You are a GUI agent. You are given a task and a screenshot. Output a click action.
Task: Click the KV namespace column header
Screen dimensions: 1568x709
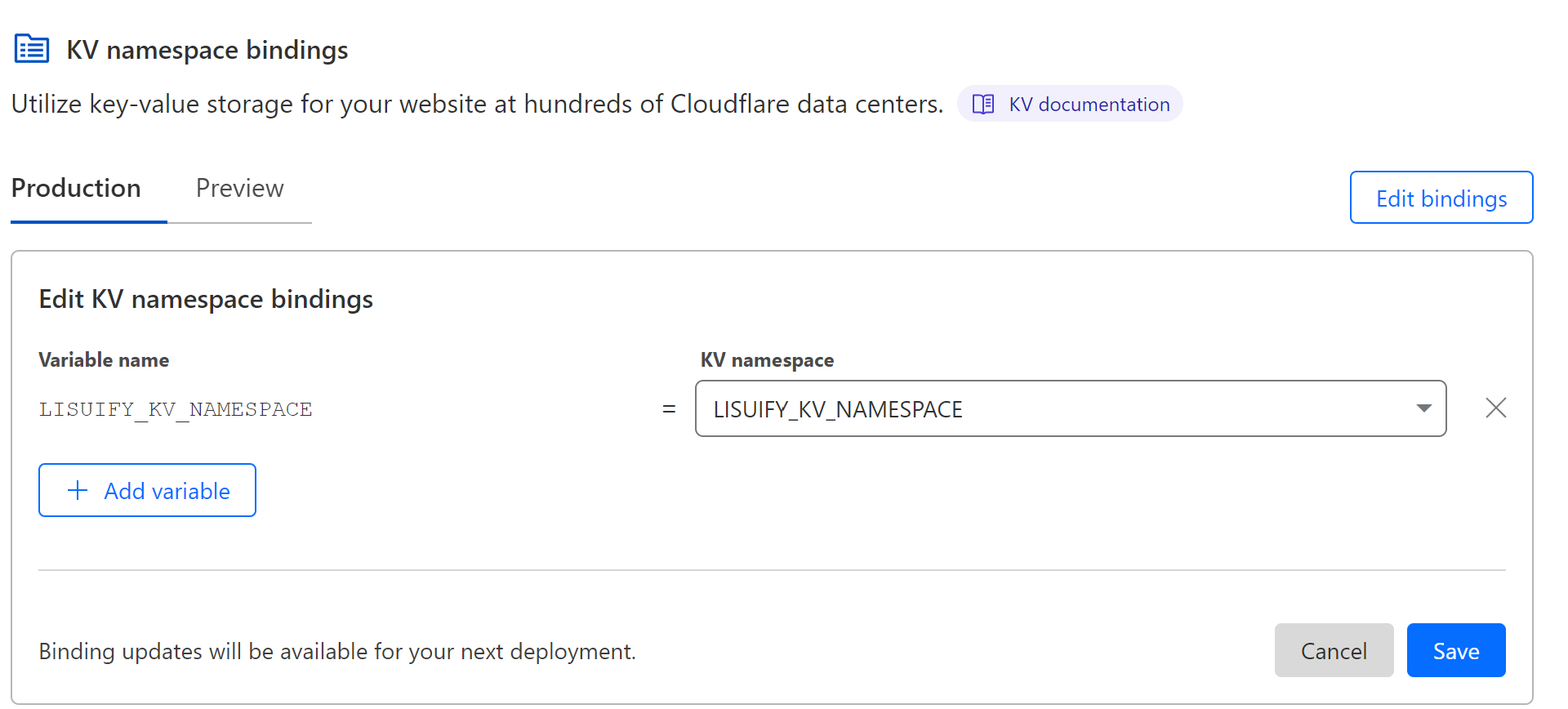point(767,359)
